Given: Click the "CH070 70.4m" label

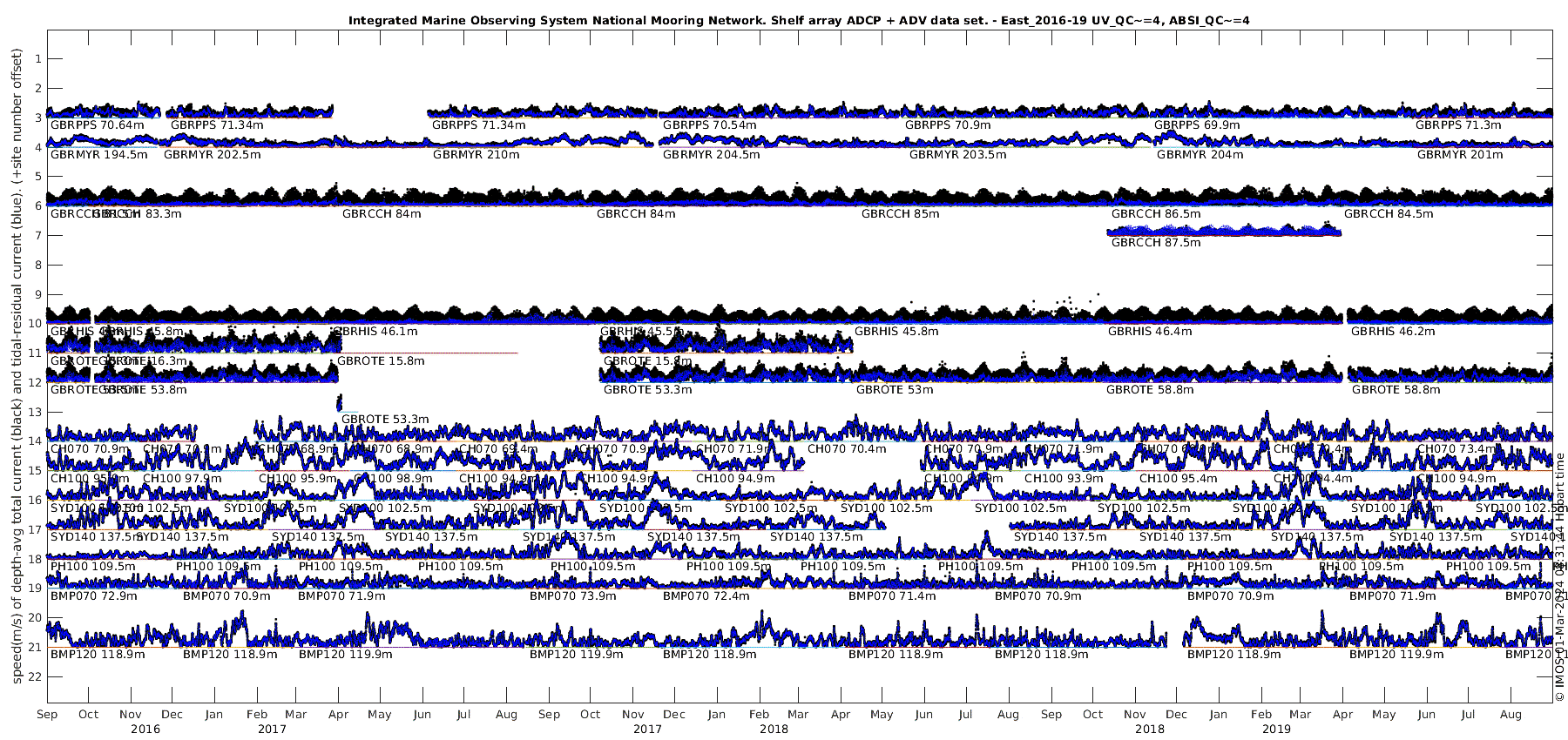Looking at the screenshot, I should pos(847,449).
